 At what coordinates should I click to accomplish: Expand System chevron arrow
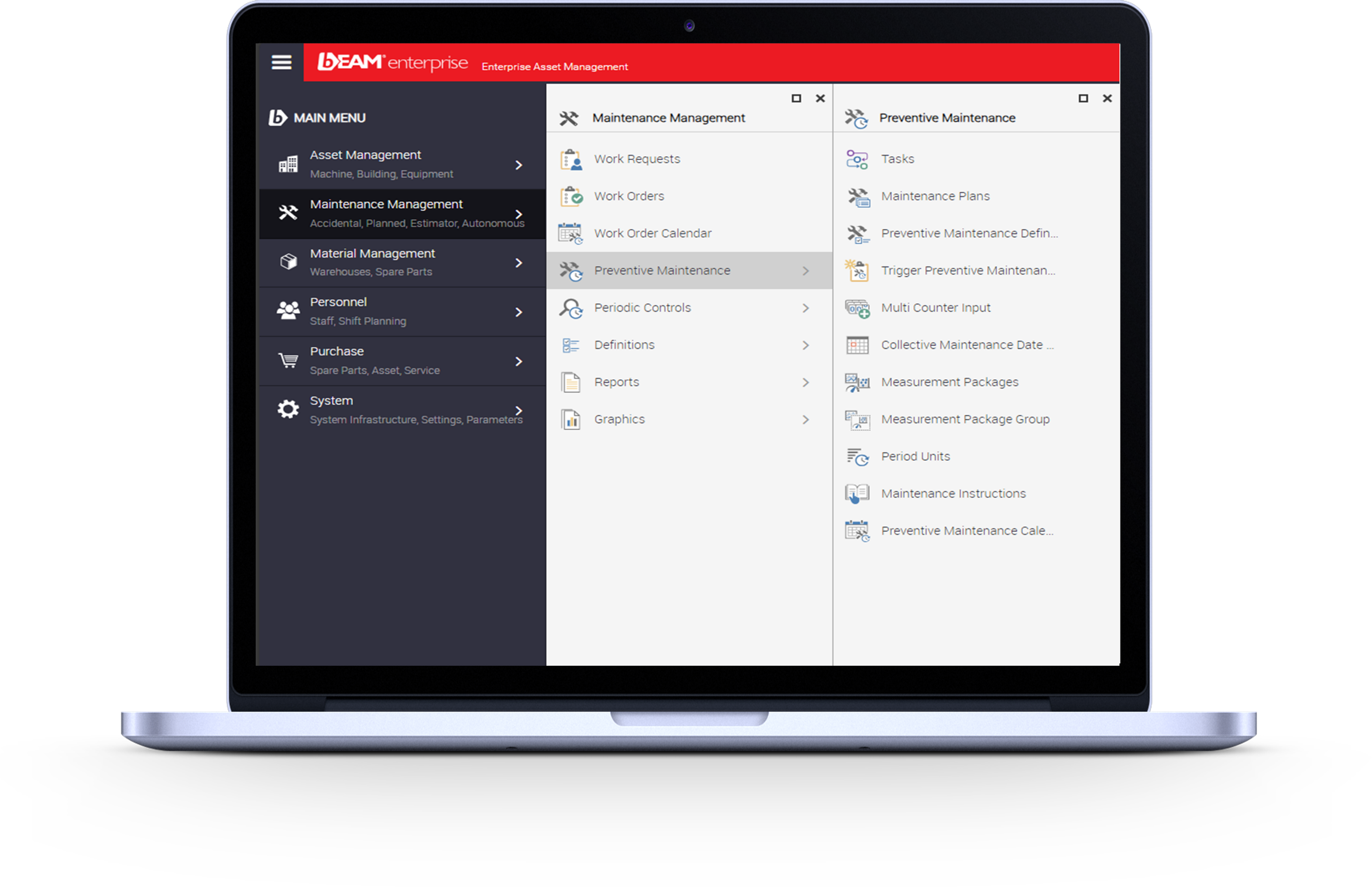pyautogui.click(x=518, y=410)
